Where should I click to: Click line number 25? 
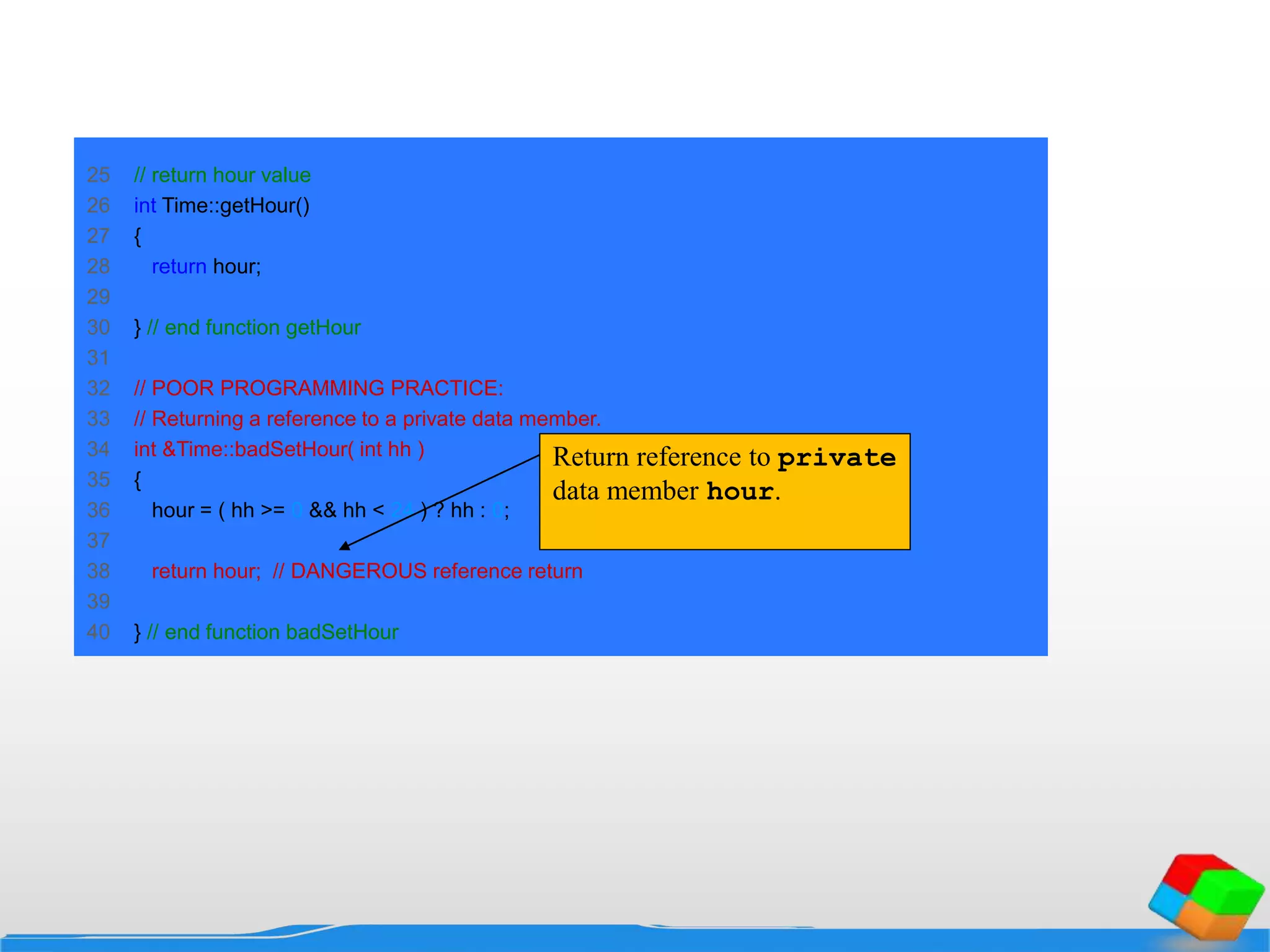[98, 175]
